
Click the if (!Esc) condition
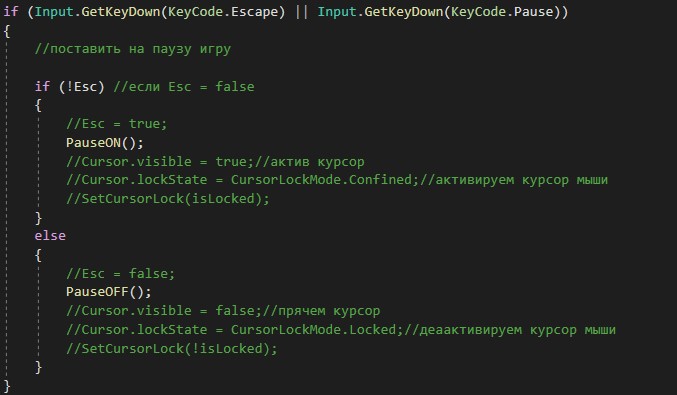(x=70, y=86)
